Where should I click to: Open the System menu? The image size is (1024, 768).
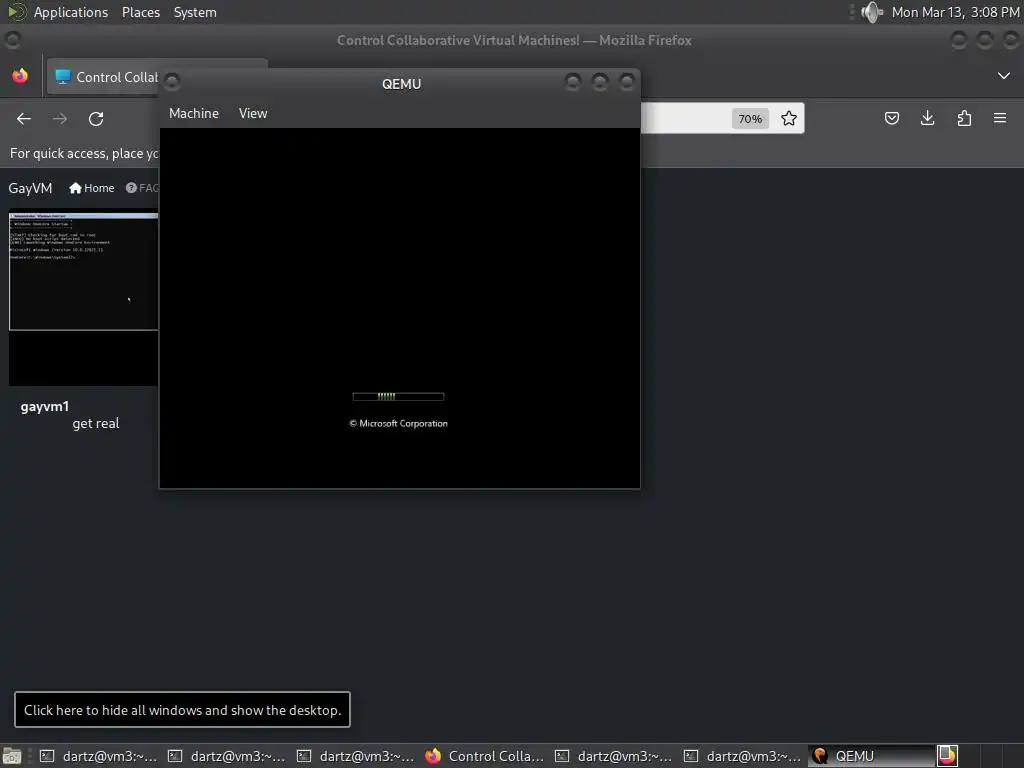(195, 12)
